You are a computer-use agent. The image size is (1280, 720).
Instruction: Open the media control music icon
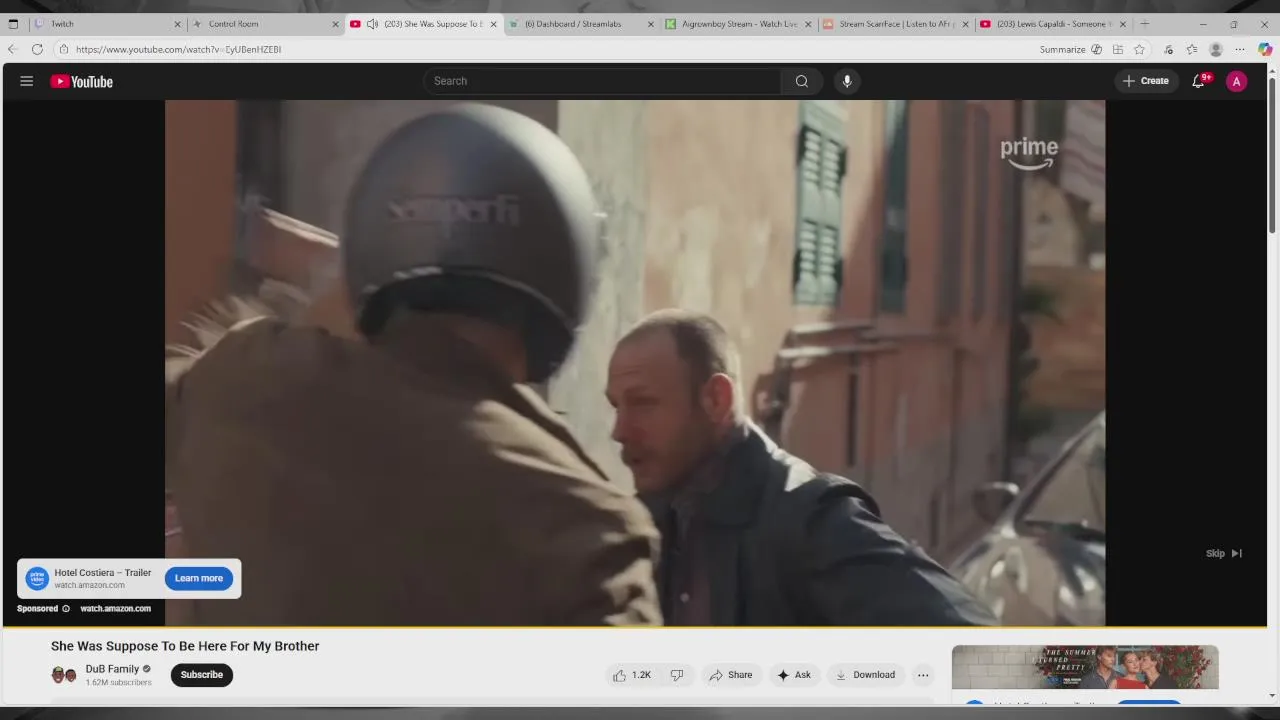[x=1168, y=49]
